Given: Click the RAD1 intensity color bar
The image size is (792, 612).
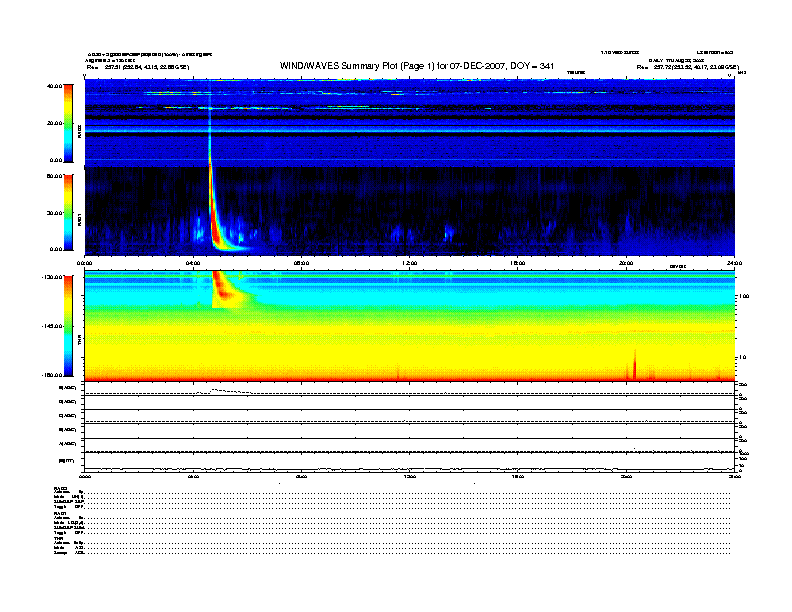Looking at the screenshot, I should [68, 213].
